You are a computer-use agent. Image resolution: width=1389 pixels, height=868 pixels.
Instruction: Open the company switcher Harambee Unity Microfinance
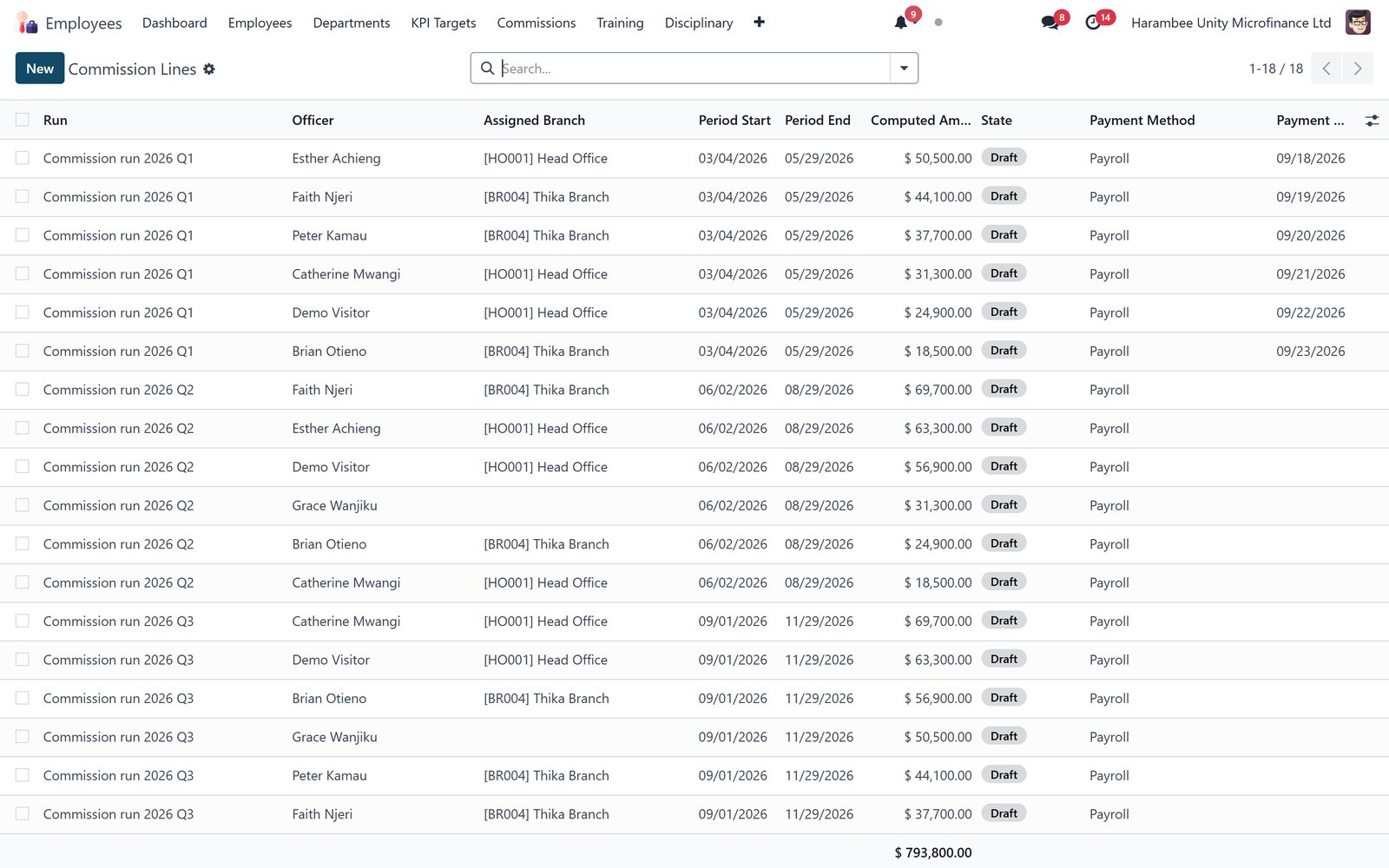tap(1231, 23)
